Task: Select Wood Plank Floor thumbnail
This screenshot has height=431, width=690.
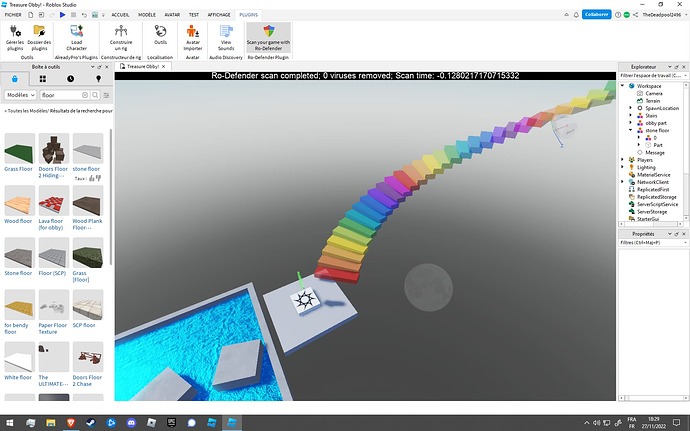Action: tap(88, 201)
